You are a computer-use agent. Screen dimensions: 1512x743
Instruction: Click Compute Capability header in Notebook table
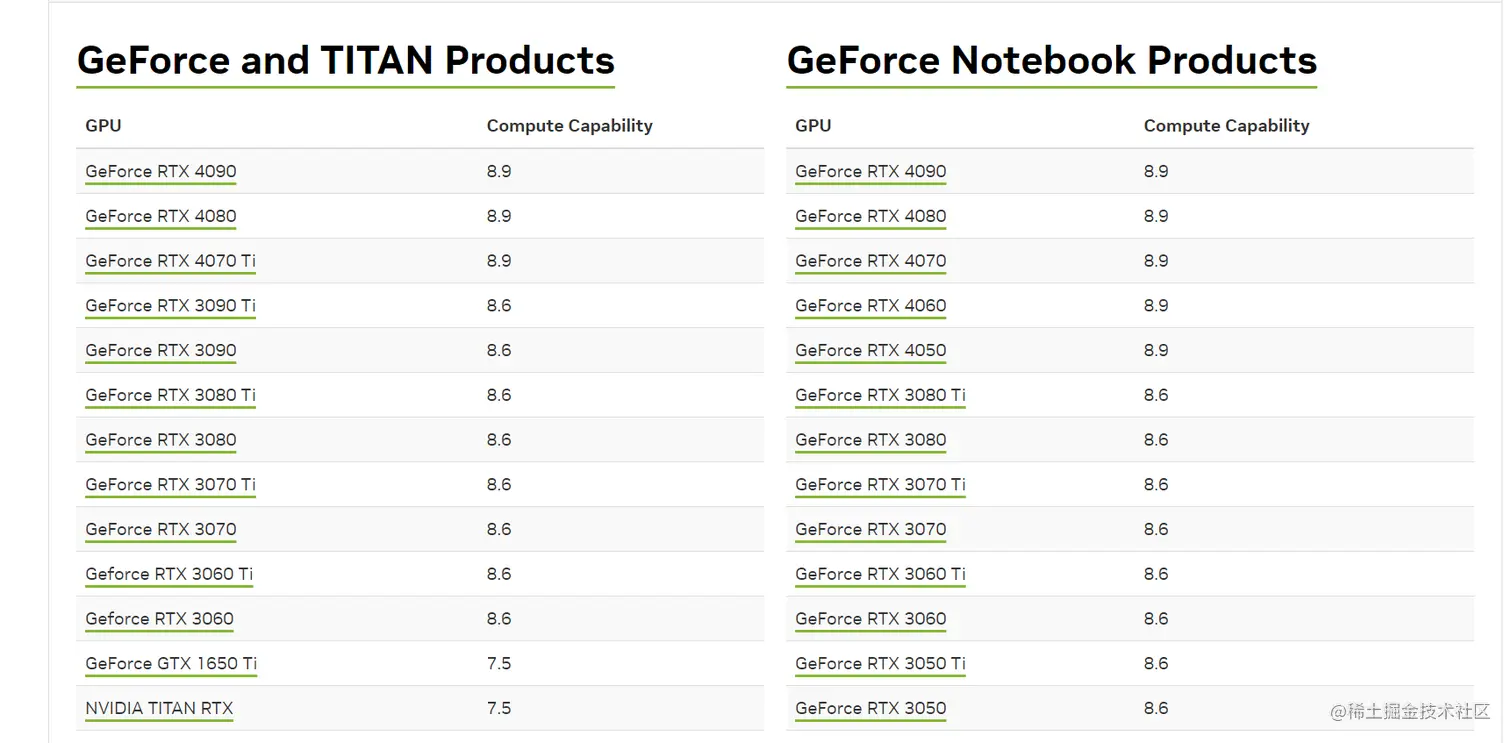click(x=1226, y=126)
